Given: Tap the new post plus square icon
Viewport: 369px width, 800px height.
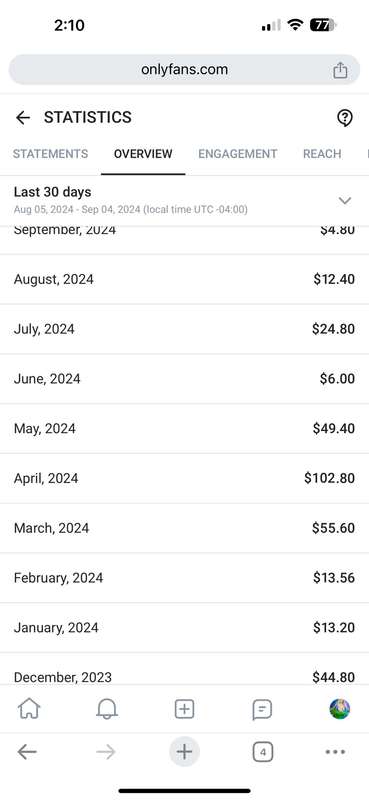Looking at the screenshot, I should (184, 709).
